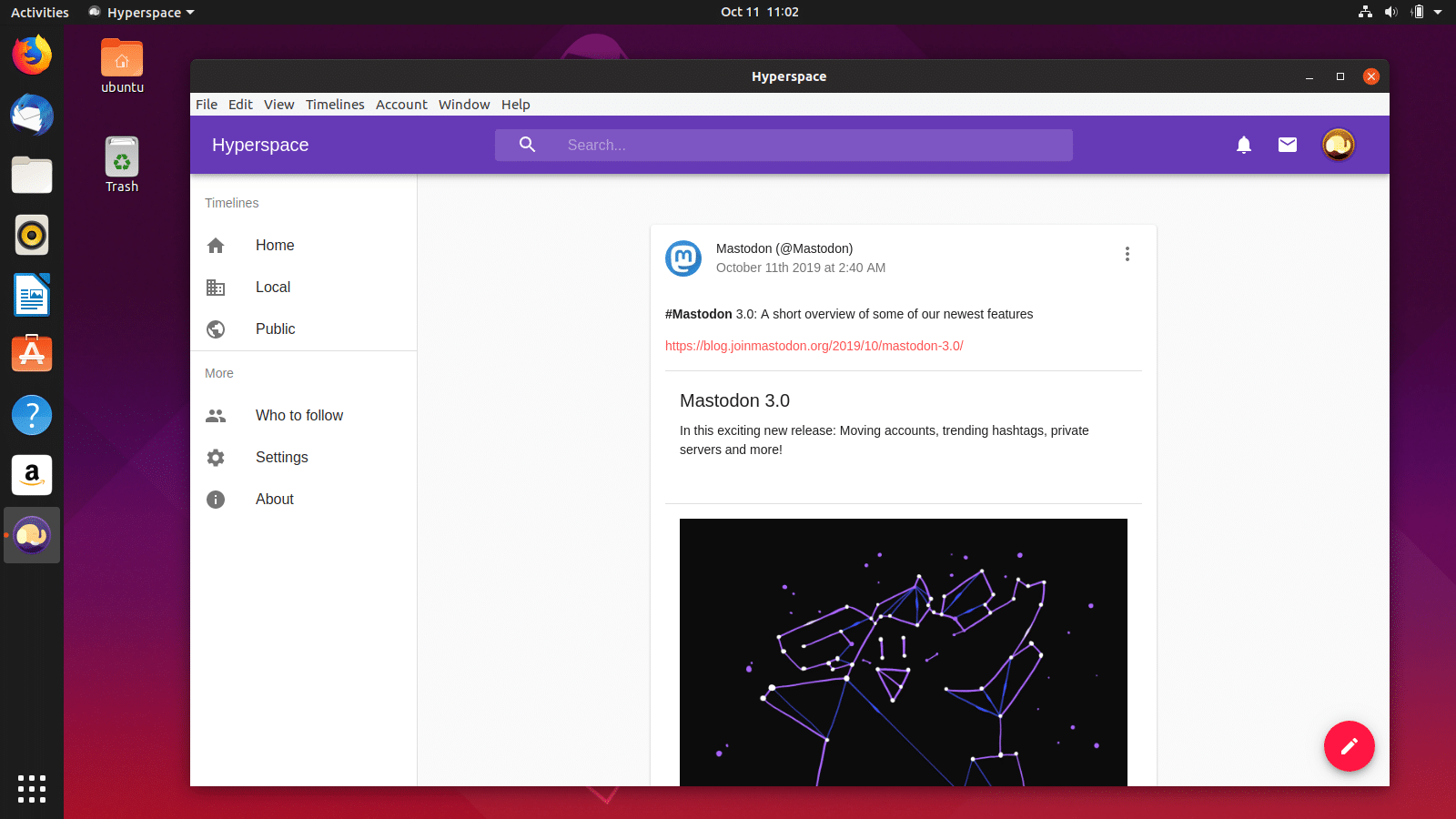Open Rhythmbox from the dock
Viewport: 1456px width, 819px height.
(x=32, y=236)
